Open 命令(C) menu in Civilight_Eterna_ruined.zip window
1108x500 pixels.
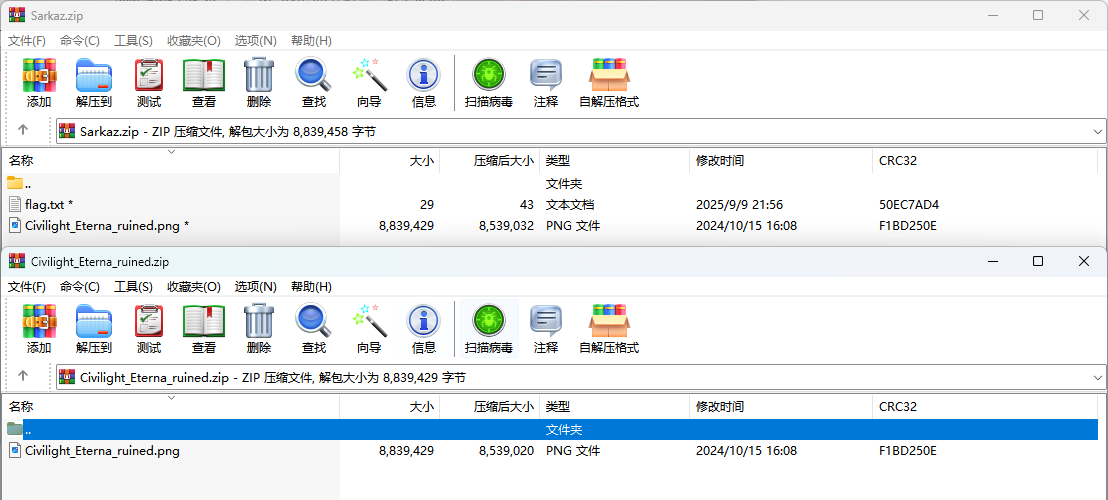point(80,287)
